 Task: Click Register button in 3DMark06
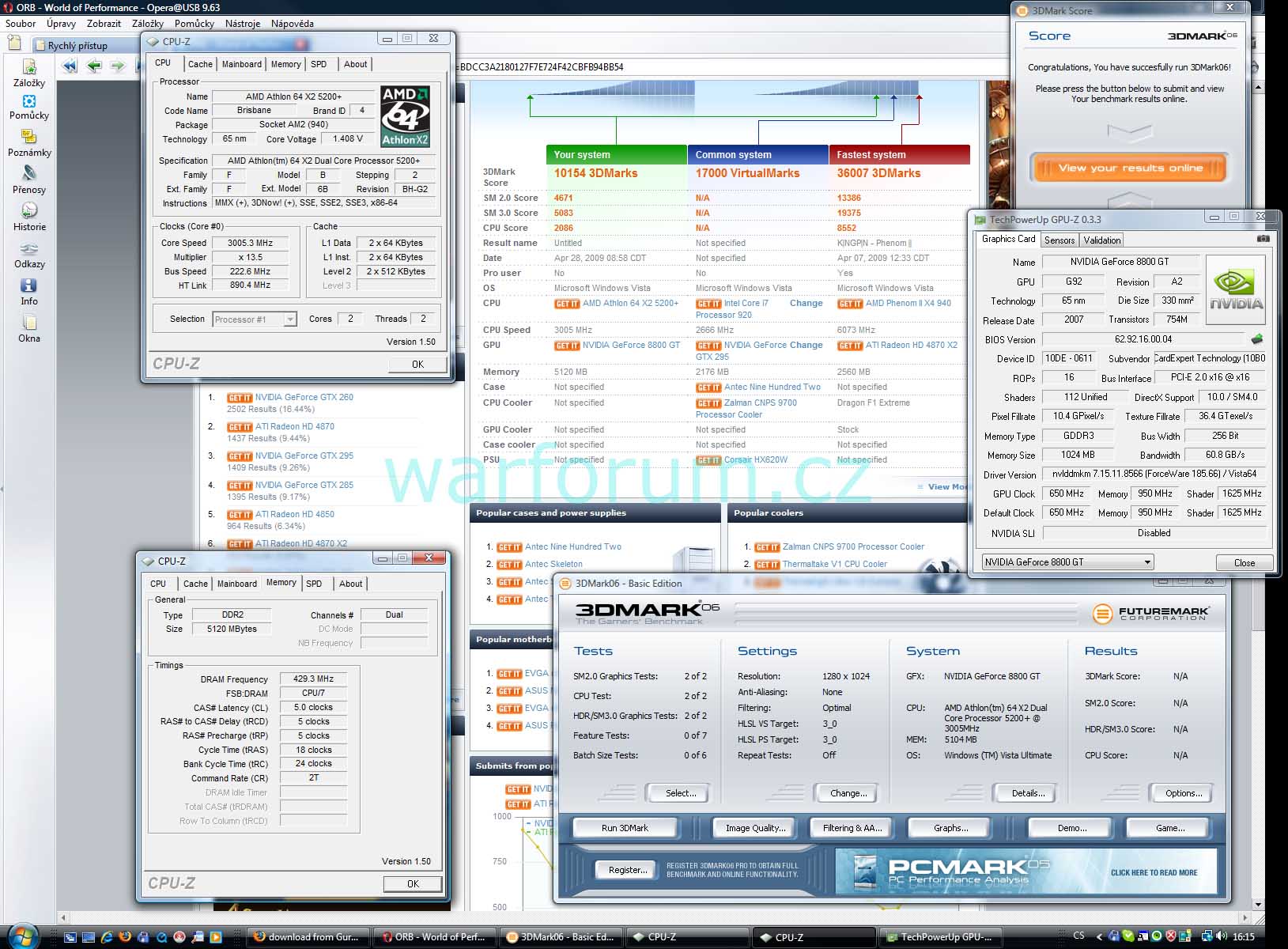pyautogui.click(x=628, y=870)
